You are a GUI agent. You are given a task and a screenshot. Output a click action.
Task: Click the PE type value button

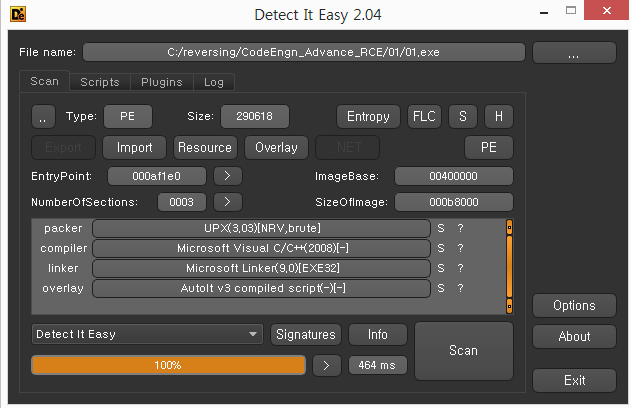pos(128,117)
